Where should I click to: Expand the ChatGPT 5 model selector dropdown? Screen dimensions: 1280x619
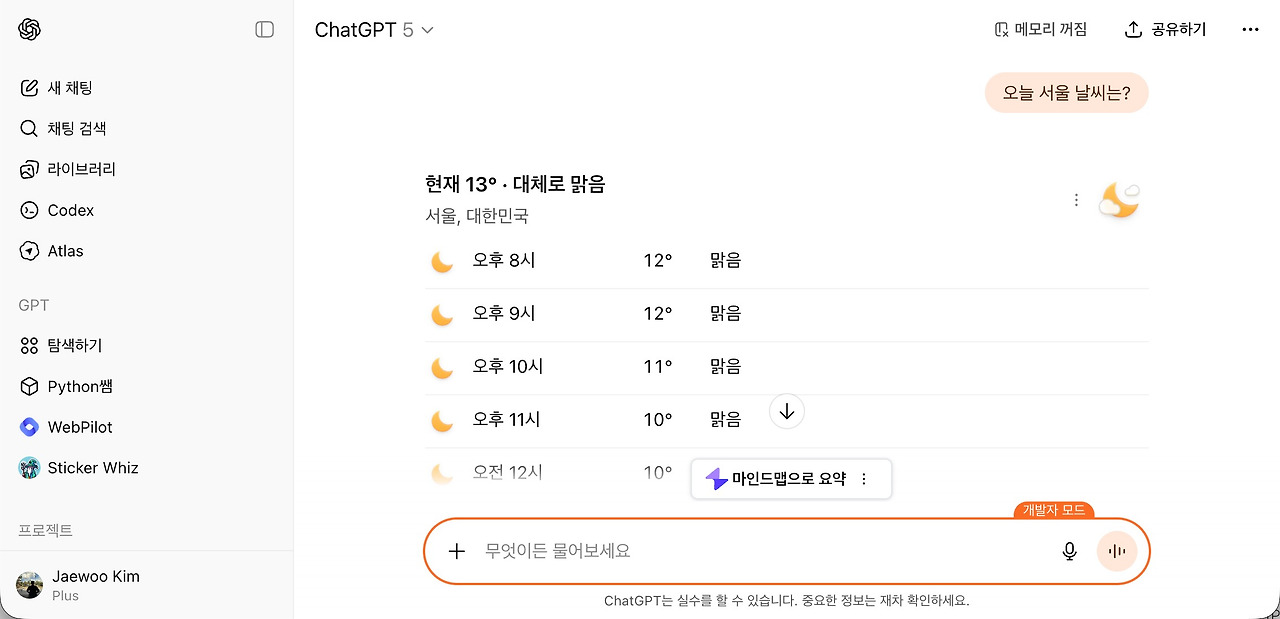[374, 30]
